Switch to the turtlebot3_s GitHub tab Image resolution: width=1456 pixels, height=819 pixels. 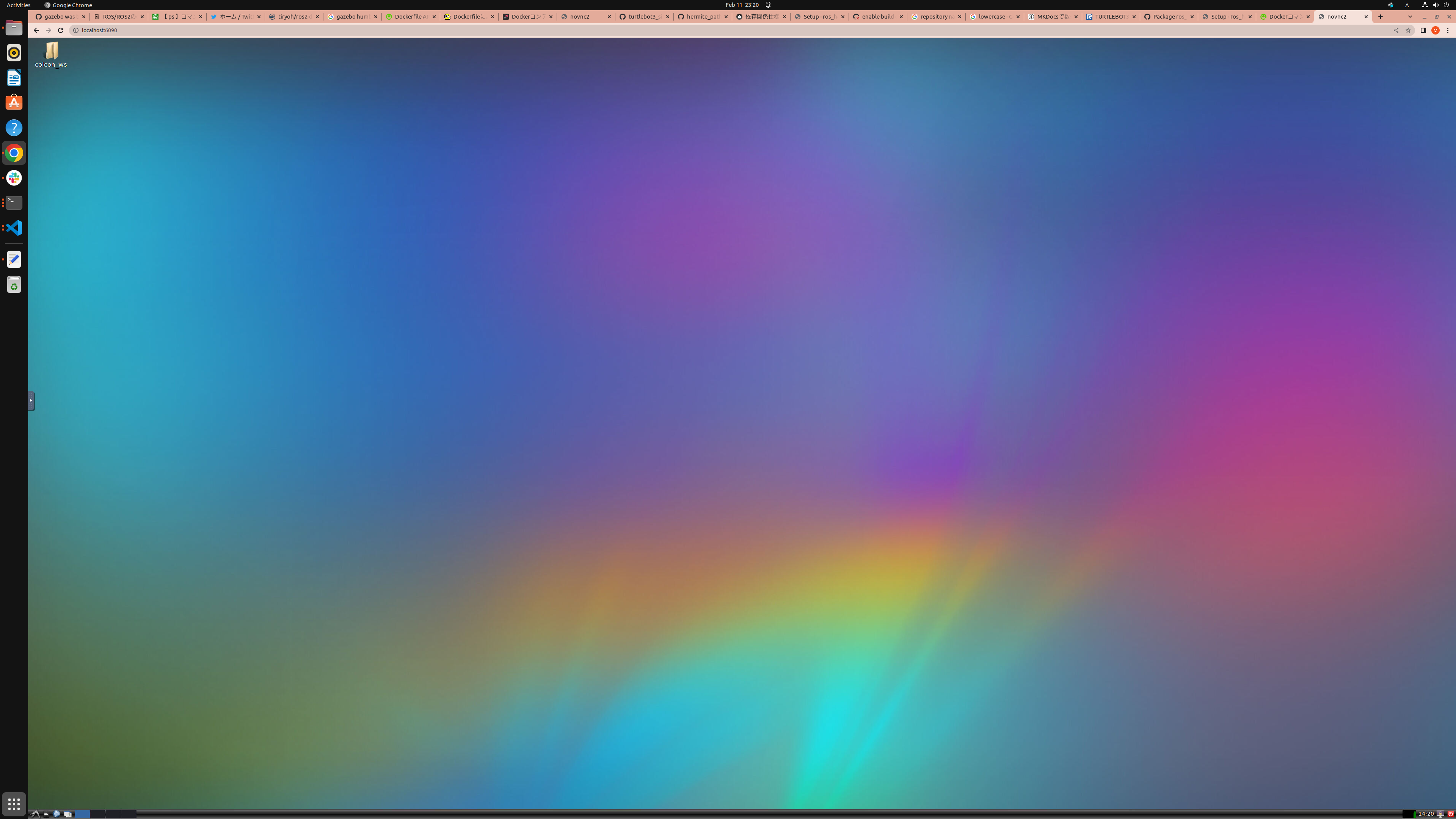[x=644, y=17]
